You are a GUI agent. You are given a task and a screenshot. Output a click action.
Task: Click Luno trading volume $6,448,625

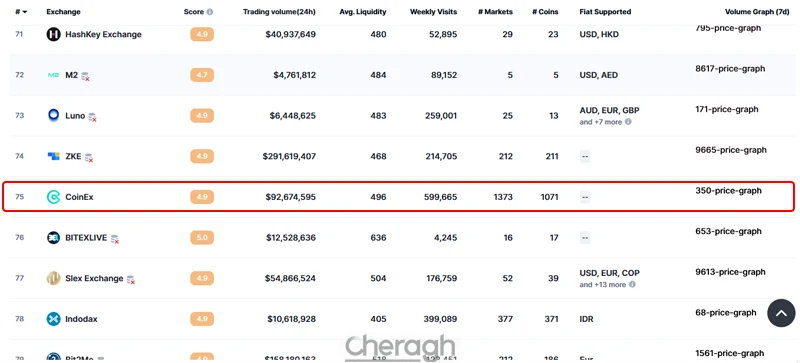(293, 115)
